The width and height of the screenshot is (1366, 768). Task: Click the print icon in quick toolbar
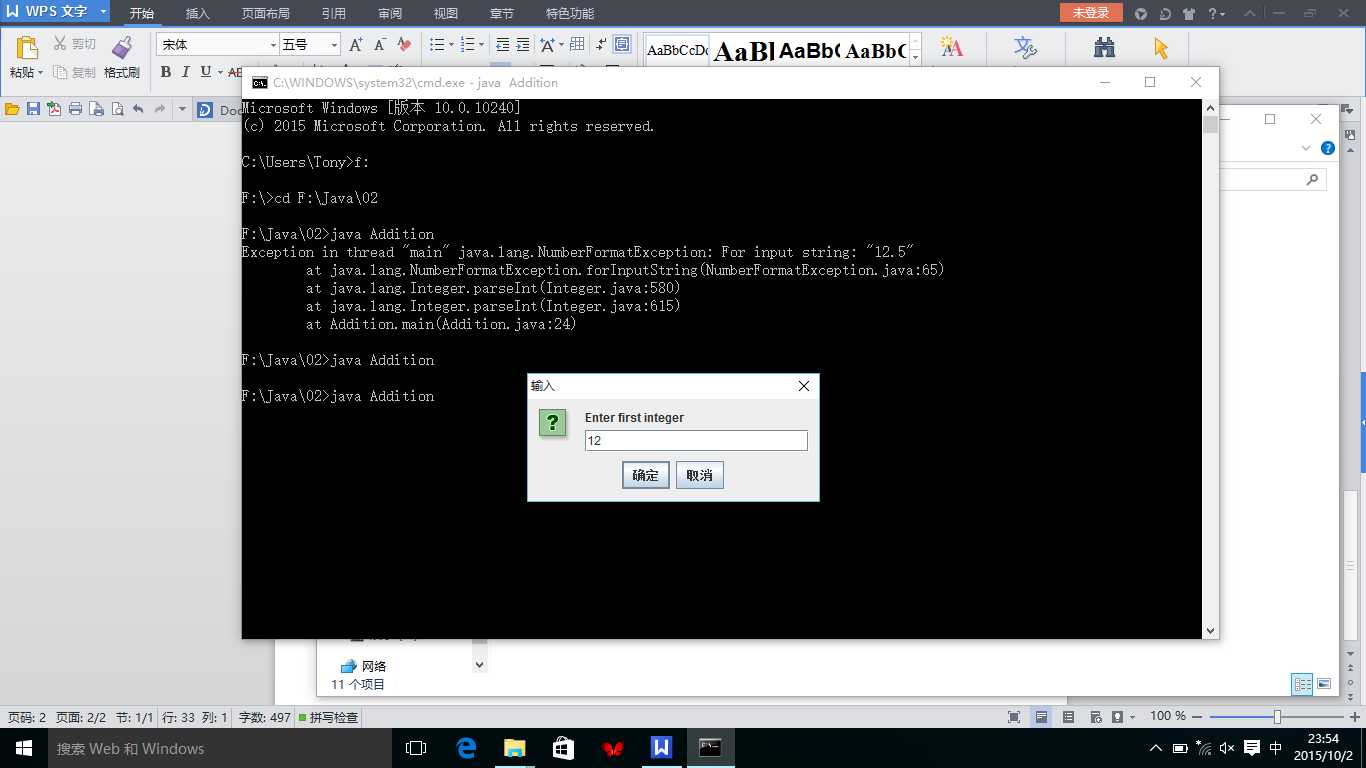click(x=75, y=109)
